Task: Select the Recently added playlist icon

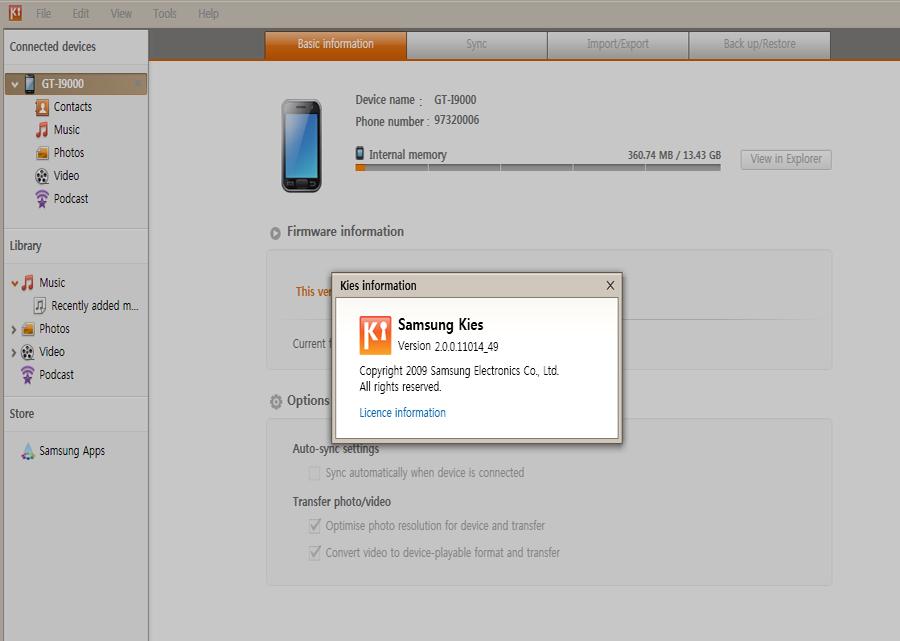Action: click(x=40, y=306)
